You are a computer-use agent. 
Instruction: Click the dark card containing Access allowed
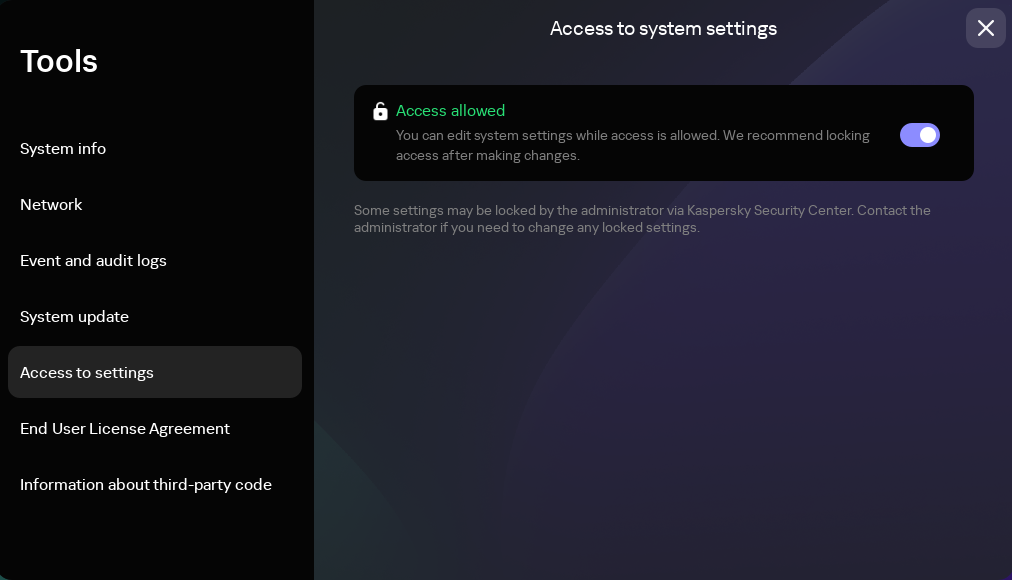point(663,133)
